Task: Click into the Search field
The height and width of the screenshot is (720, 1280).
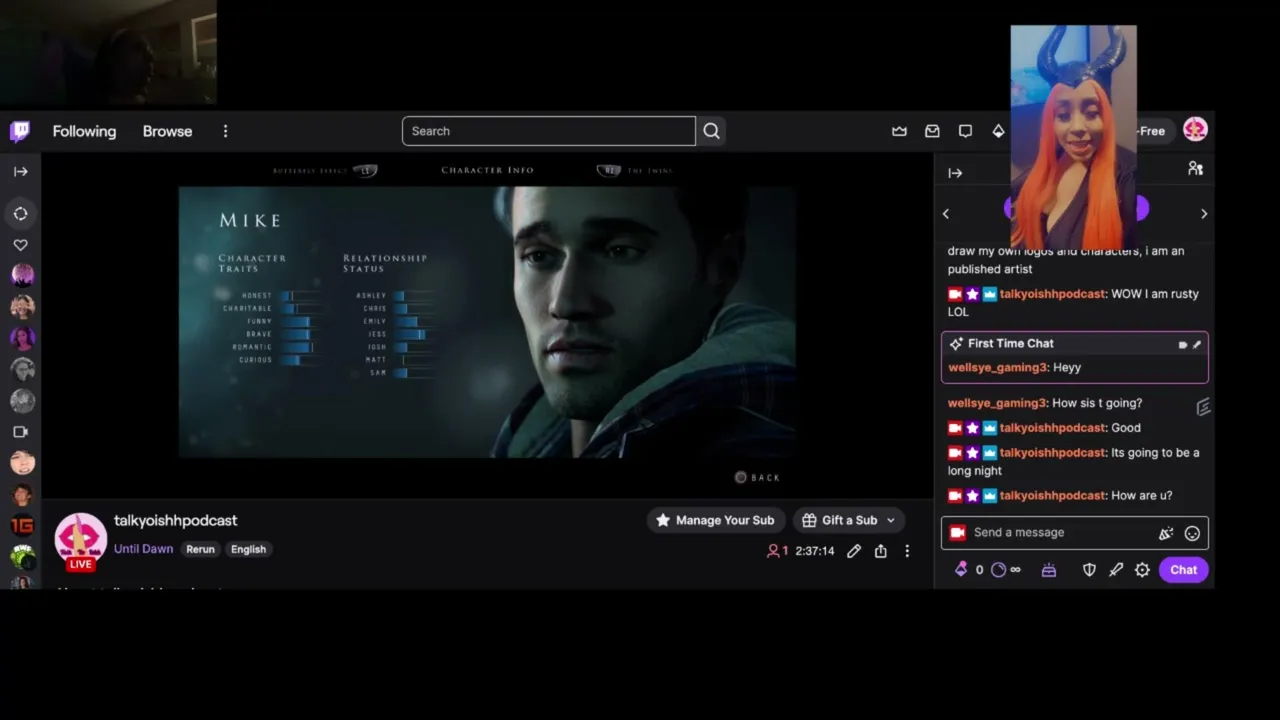Action: tap(548, 131)
